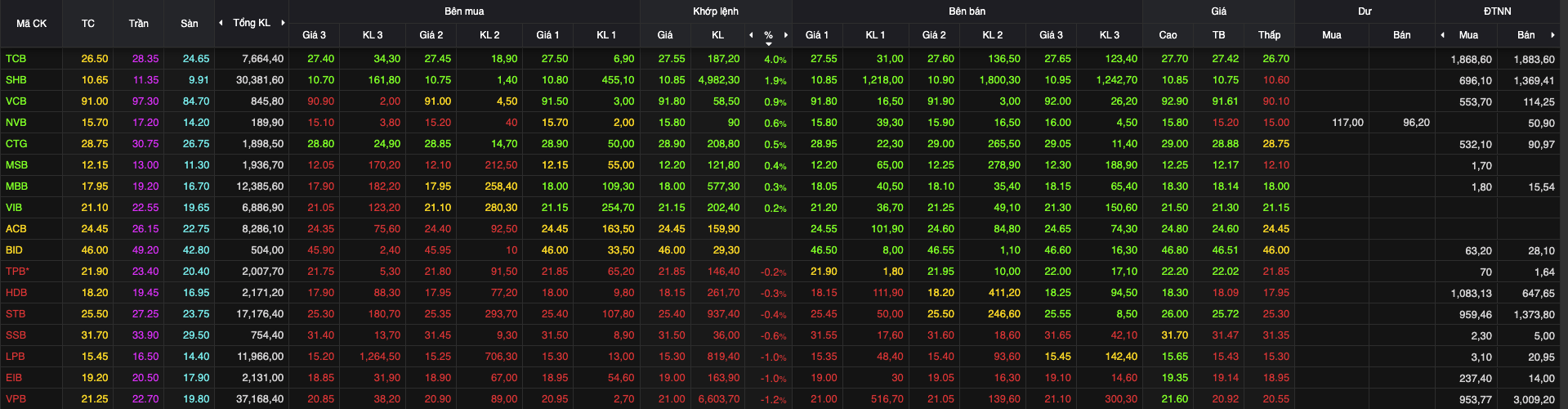
Task: Click Khớp lệnh group header
Action: click(x=716, y=11)
